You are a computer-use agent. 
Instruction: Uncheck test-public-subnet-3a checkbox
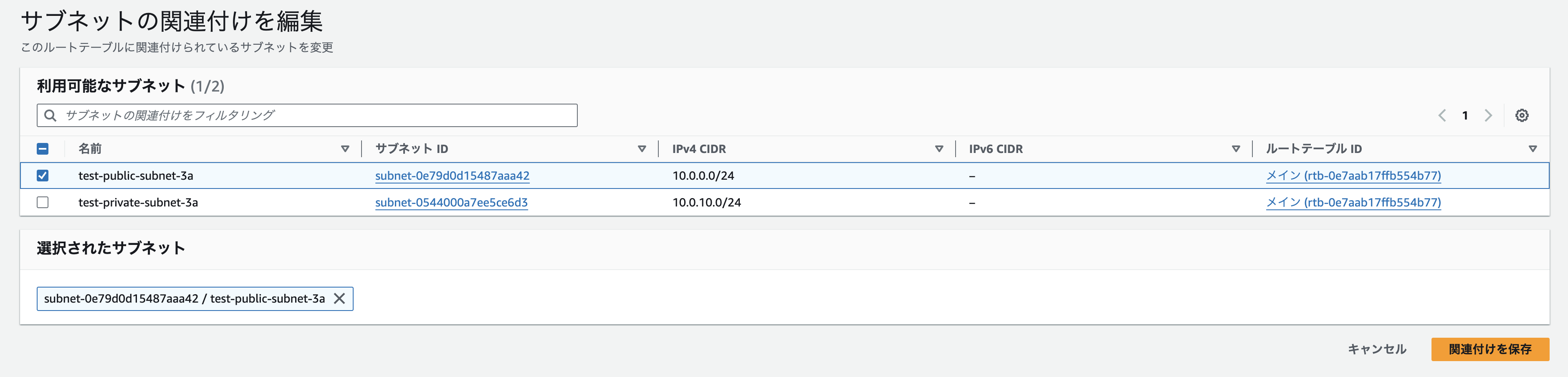(x=43, y=176)
